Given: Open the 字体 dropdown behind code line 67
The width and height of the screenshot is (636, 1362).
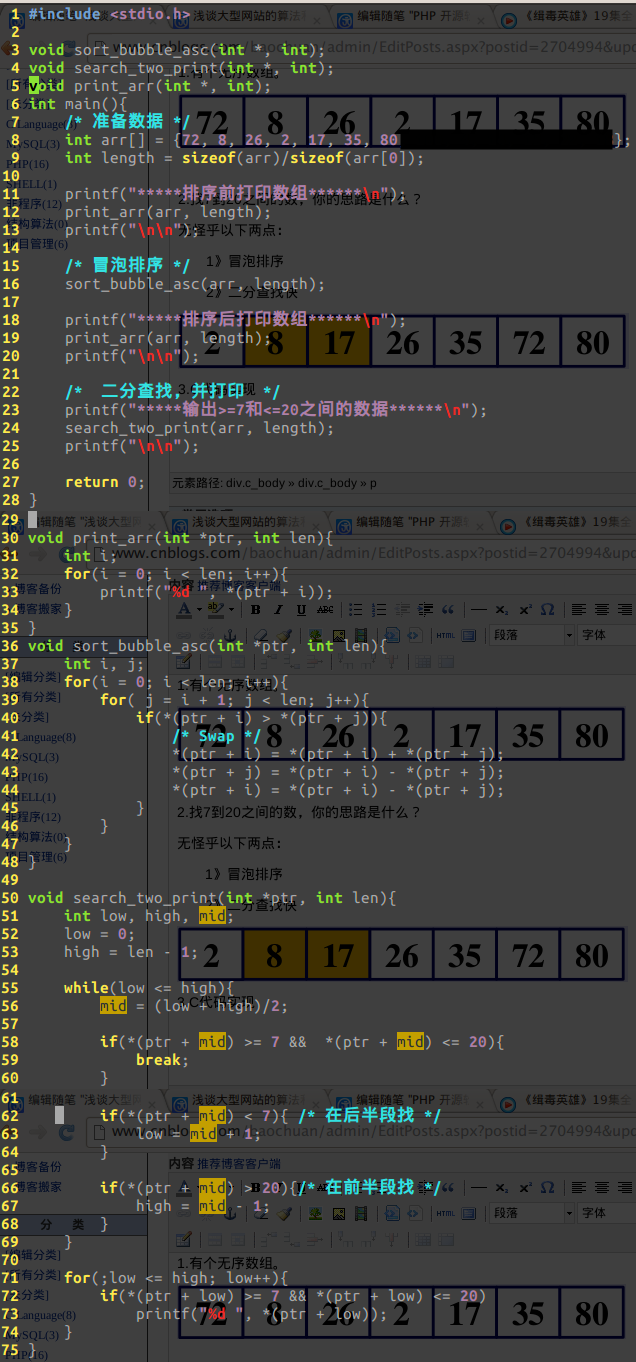Looking at the screenshot, I should coord(607,1213).
